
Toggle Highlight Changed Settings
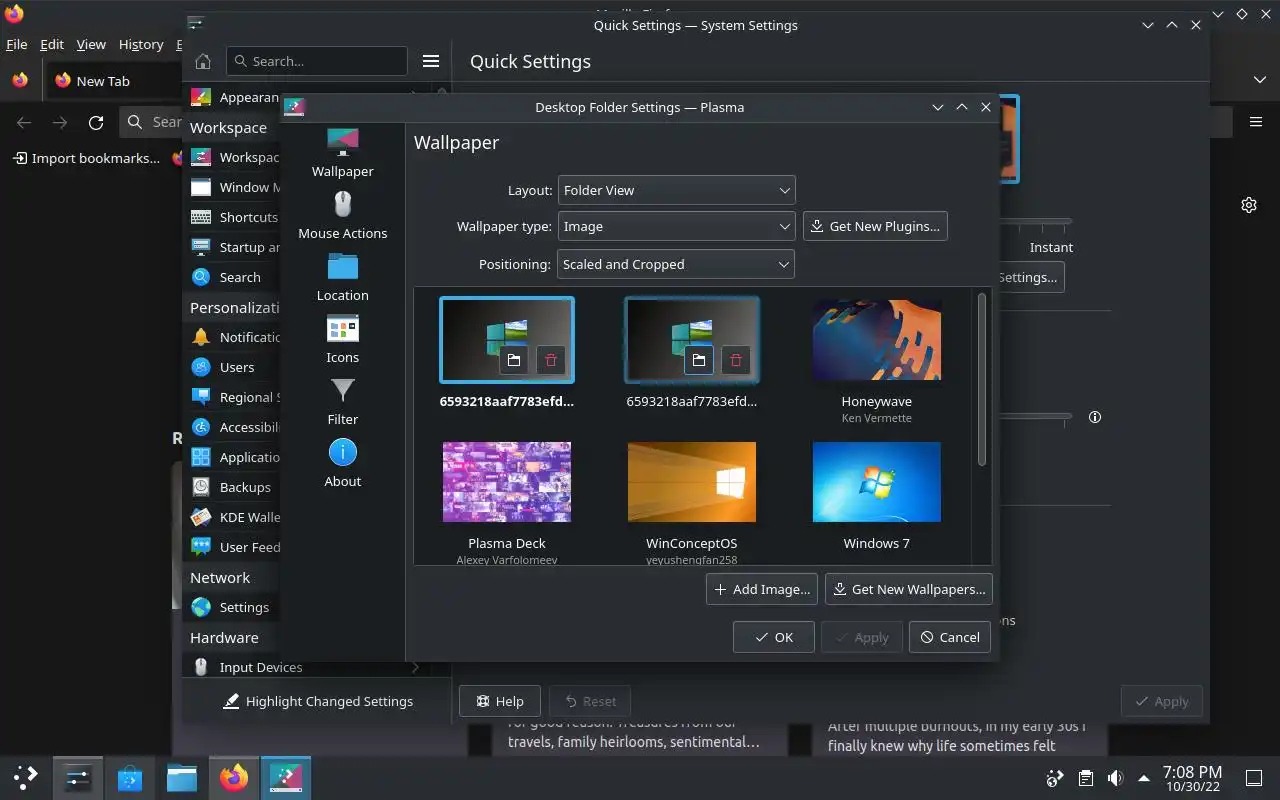318,701
